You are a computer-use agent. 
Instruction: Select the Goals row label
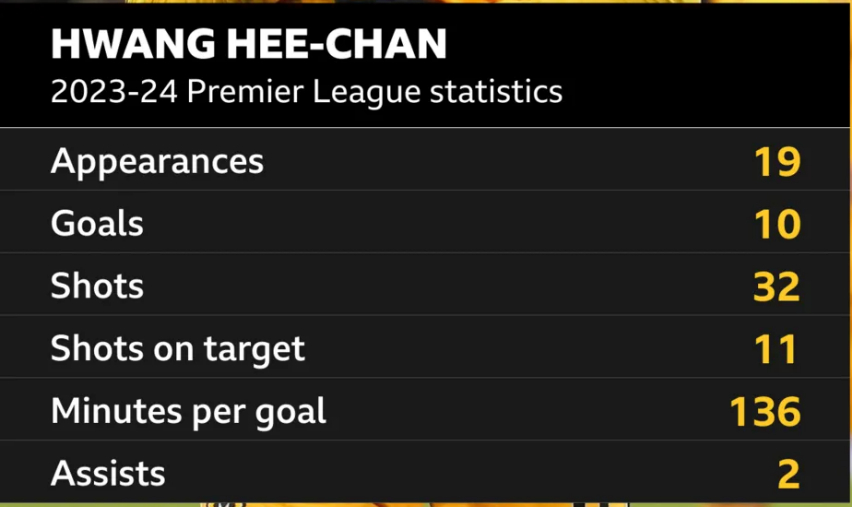click(97, 223)
